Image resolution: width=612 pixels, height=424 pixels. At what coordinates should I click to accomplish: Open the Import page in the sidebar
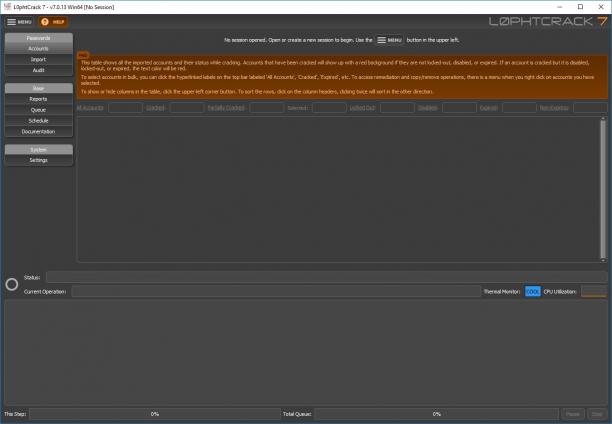click(x=38, y=59)
